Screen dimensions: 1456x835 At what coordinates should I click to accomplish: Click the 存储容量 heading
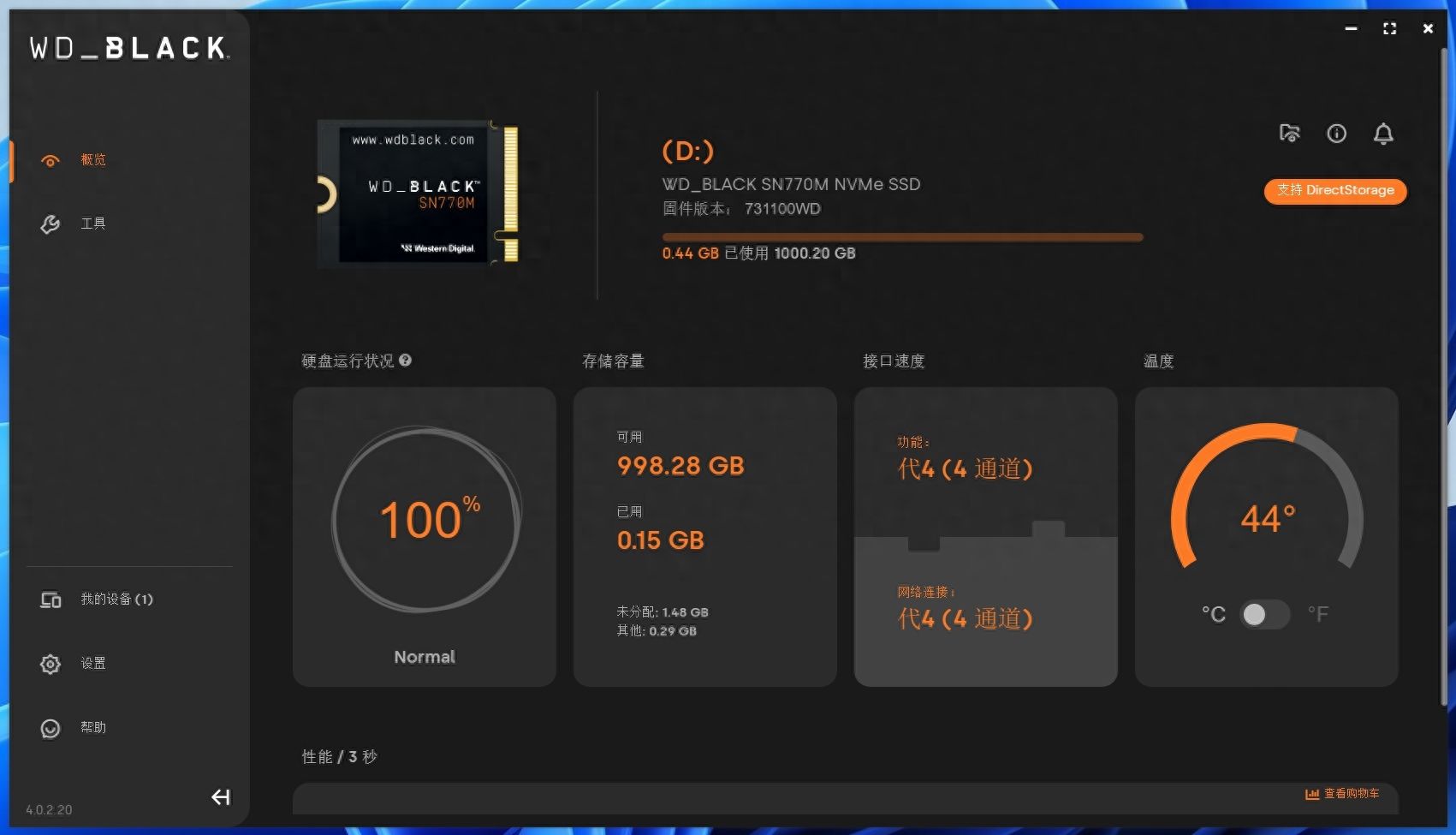tap(613, 361)
